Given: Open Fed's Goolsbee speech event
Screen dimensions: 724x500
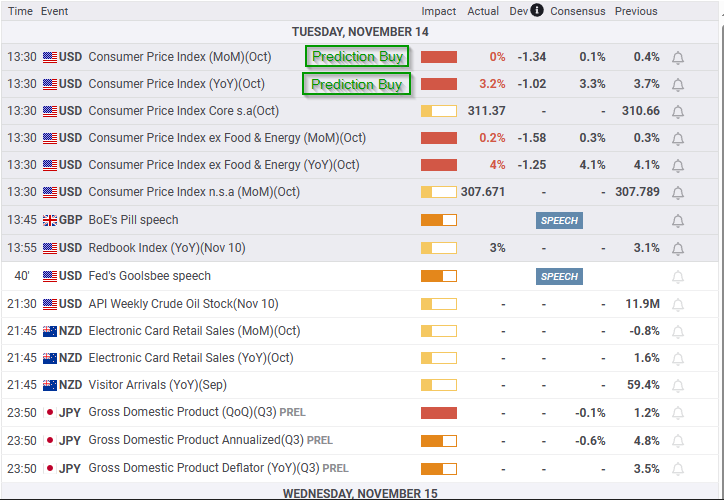Looking at the screenshot, I should coord(150,276).
